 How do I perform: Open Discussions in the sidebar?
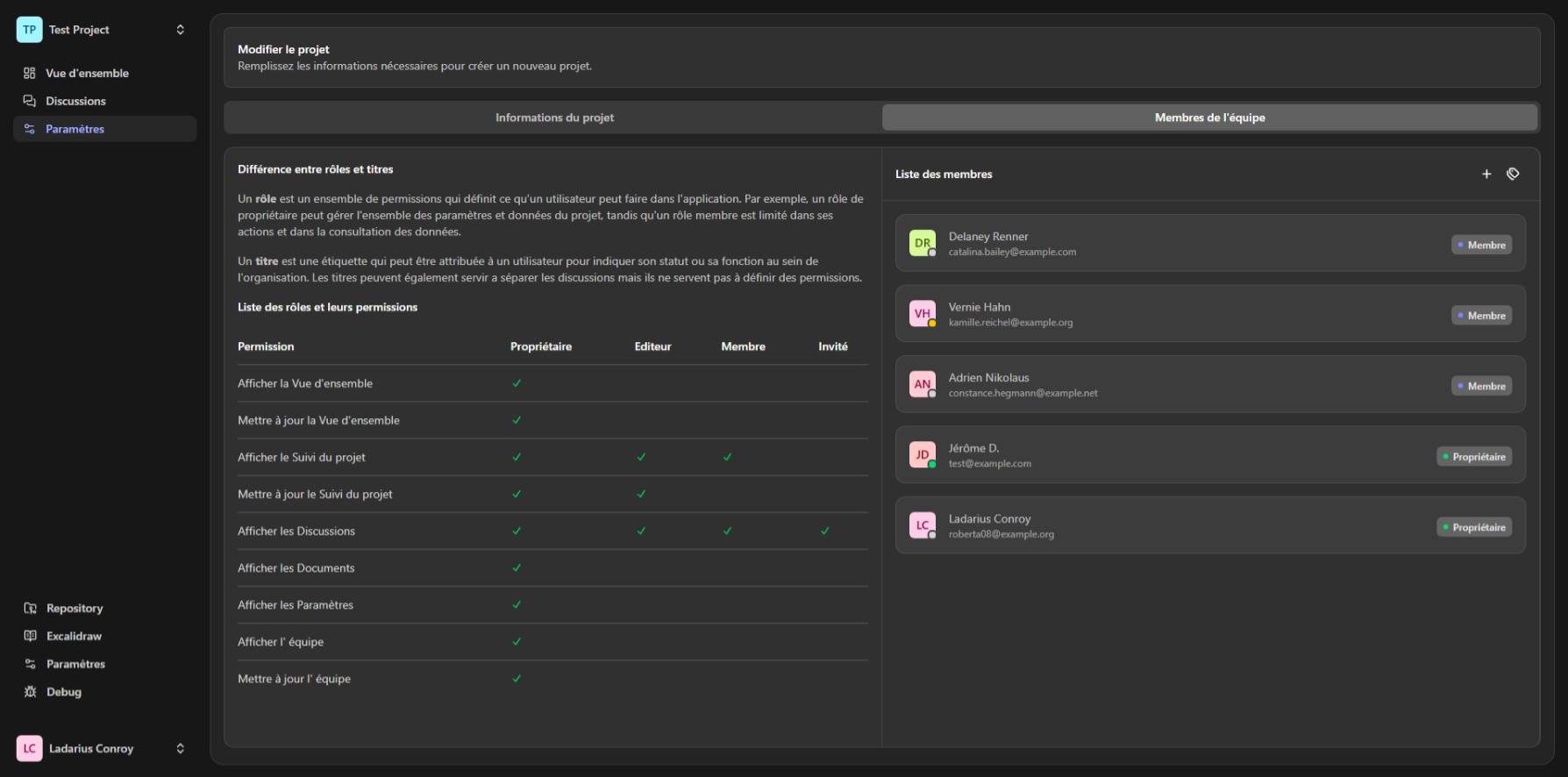point(75,102)
